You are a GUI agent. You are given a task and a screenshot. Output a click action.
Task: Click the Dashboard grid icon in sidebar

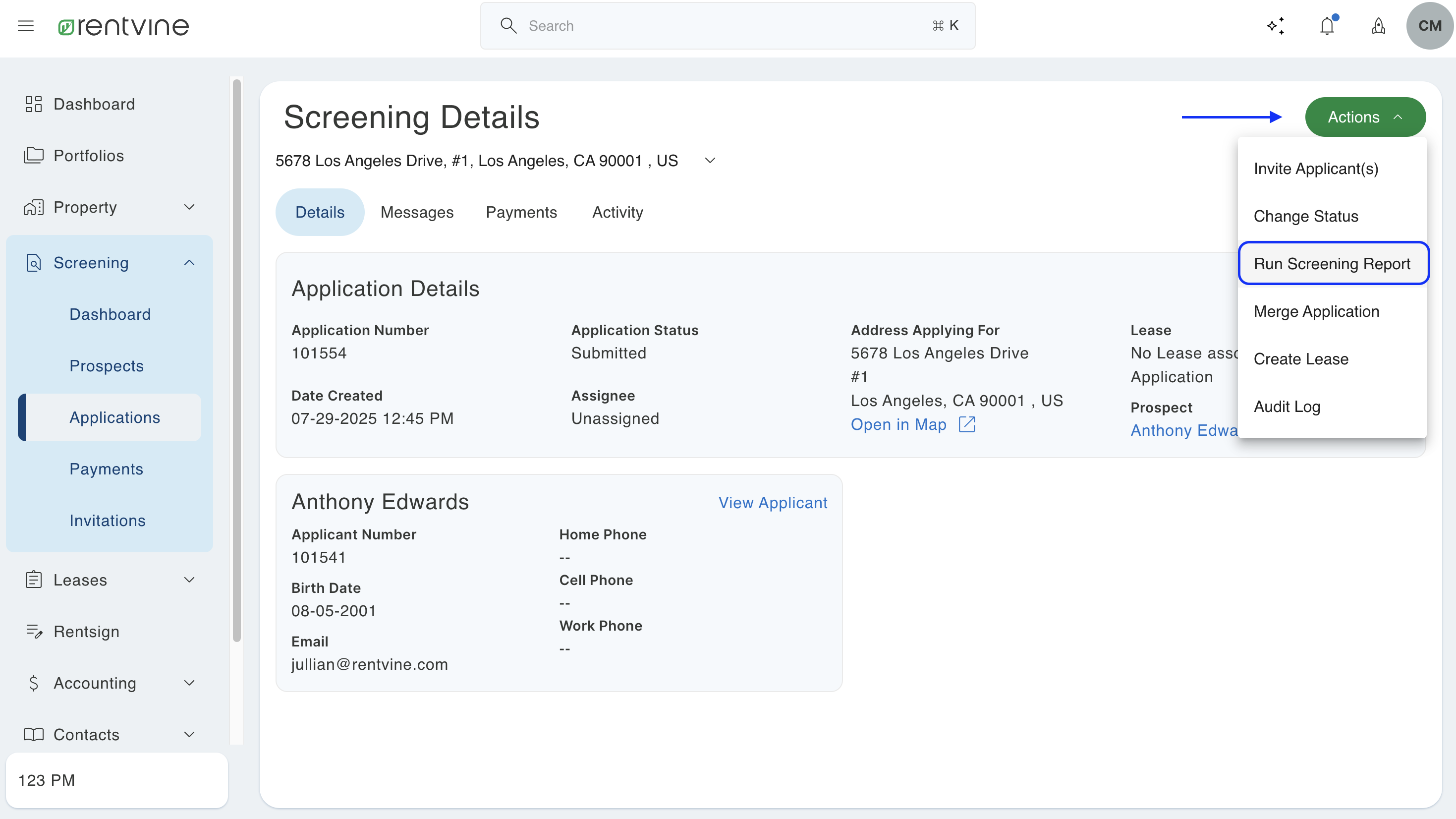pos(33,104)
